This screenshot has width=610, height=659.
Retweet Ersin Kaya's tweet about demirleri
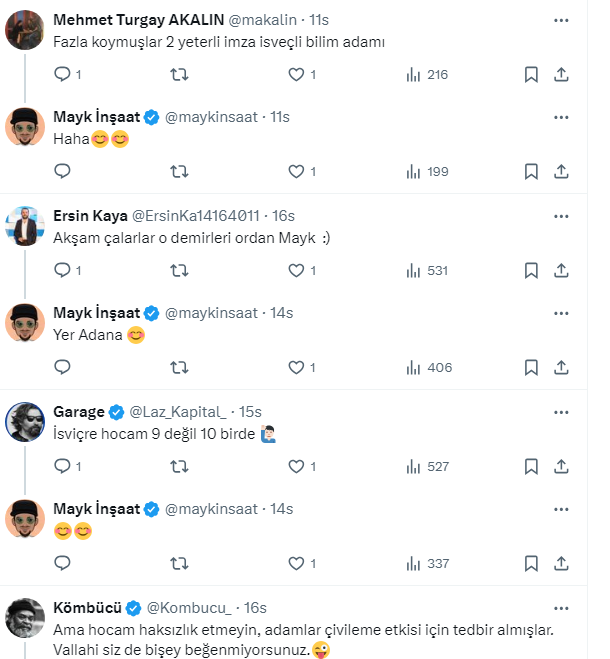click(x=179, y=270)
